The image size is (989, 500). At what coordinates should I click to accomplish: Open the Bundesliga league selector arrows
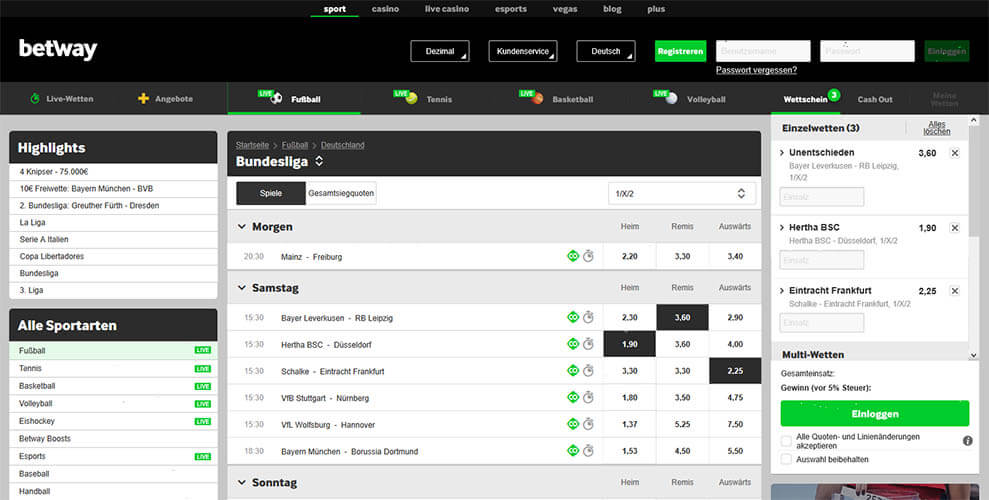[319, 161]
